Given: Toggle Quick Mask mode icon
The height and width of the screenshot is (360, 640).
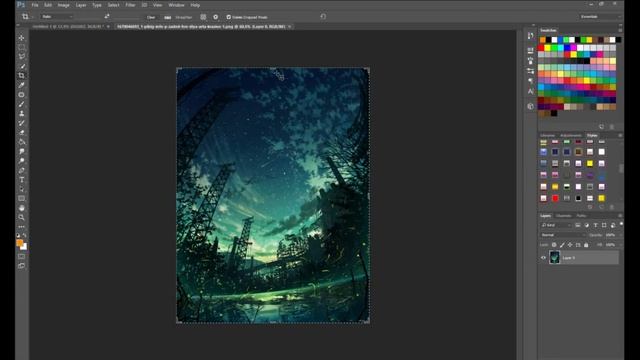Looking at the screenshot, I should pyautogui.click(x=22, y=256).
